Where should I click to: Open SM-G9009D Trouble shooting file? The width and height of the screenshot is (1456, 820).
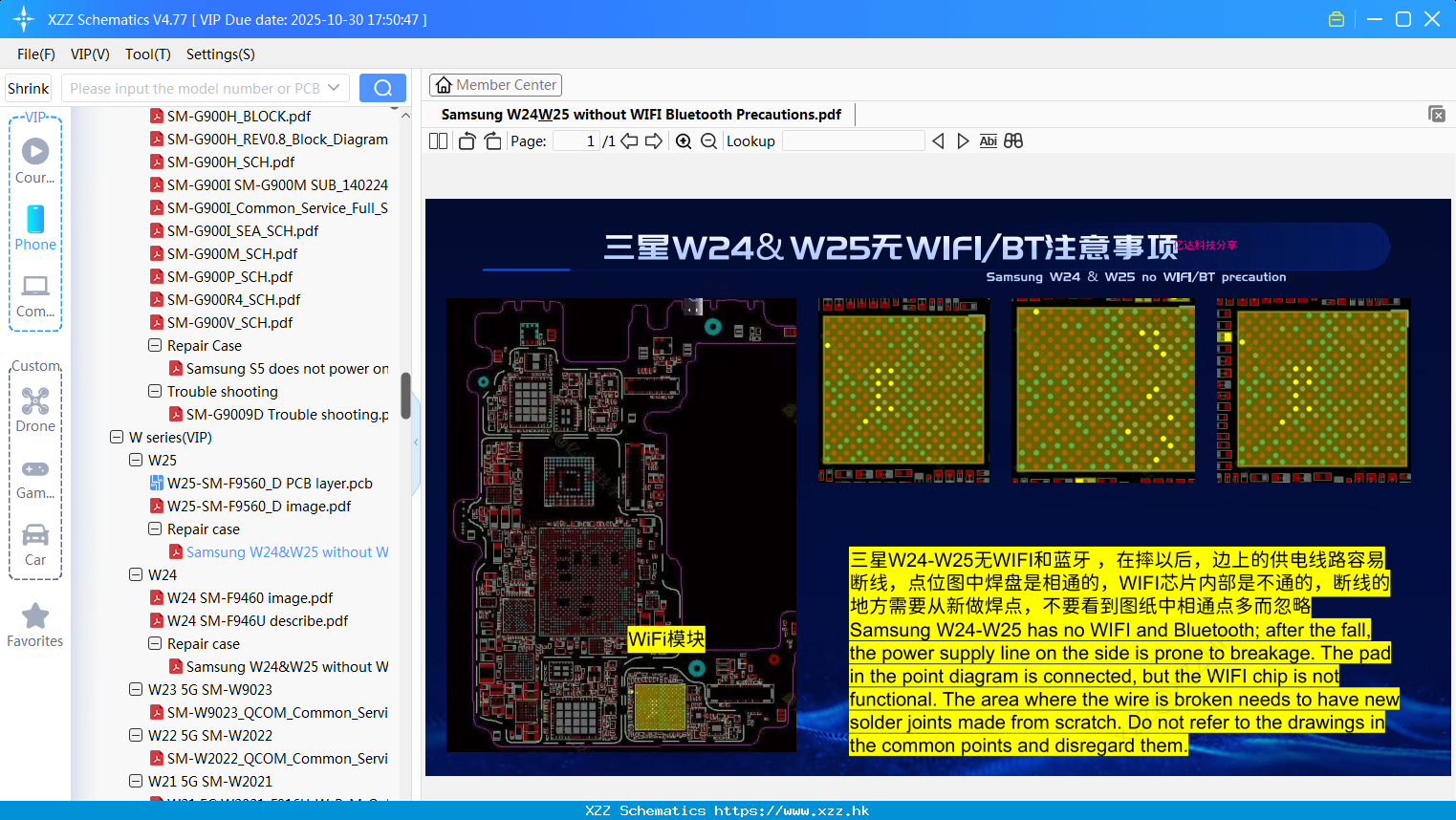(278, 415)
